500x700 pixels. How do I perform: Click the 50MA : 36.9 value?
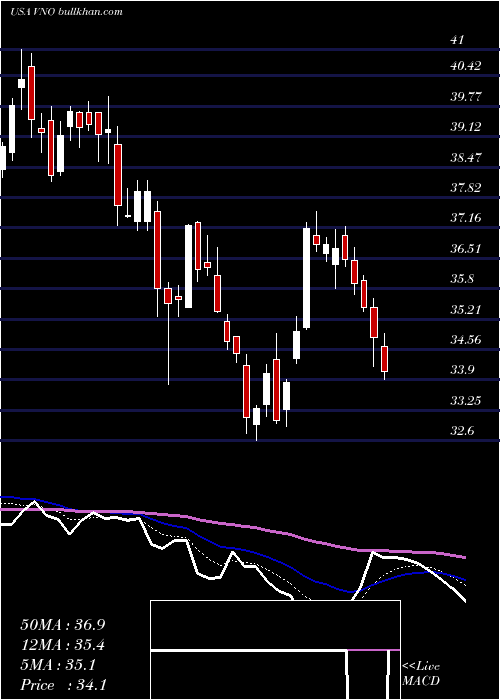[x=63, y=625]
